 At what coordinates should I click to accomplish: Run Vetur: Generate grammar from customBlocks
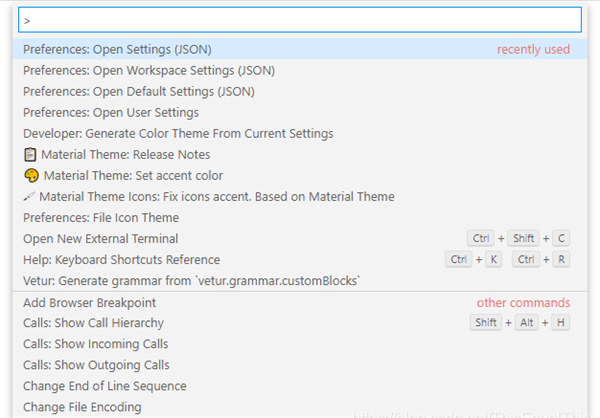tap(191, 280)
